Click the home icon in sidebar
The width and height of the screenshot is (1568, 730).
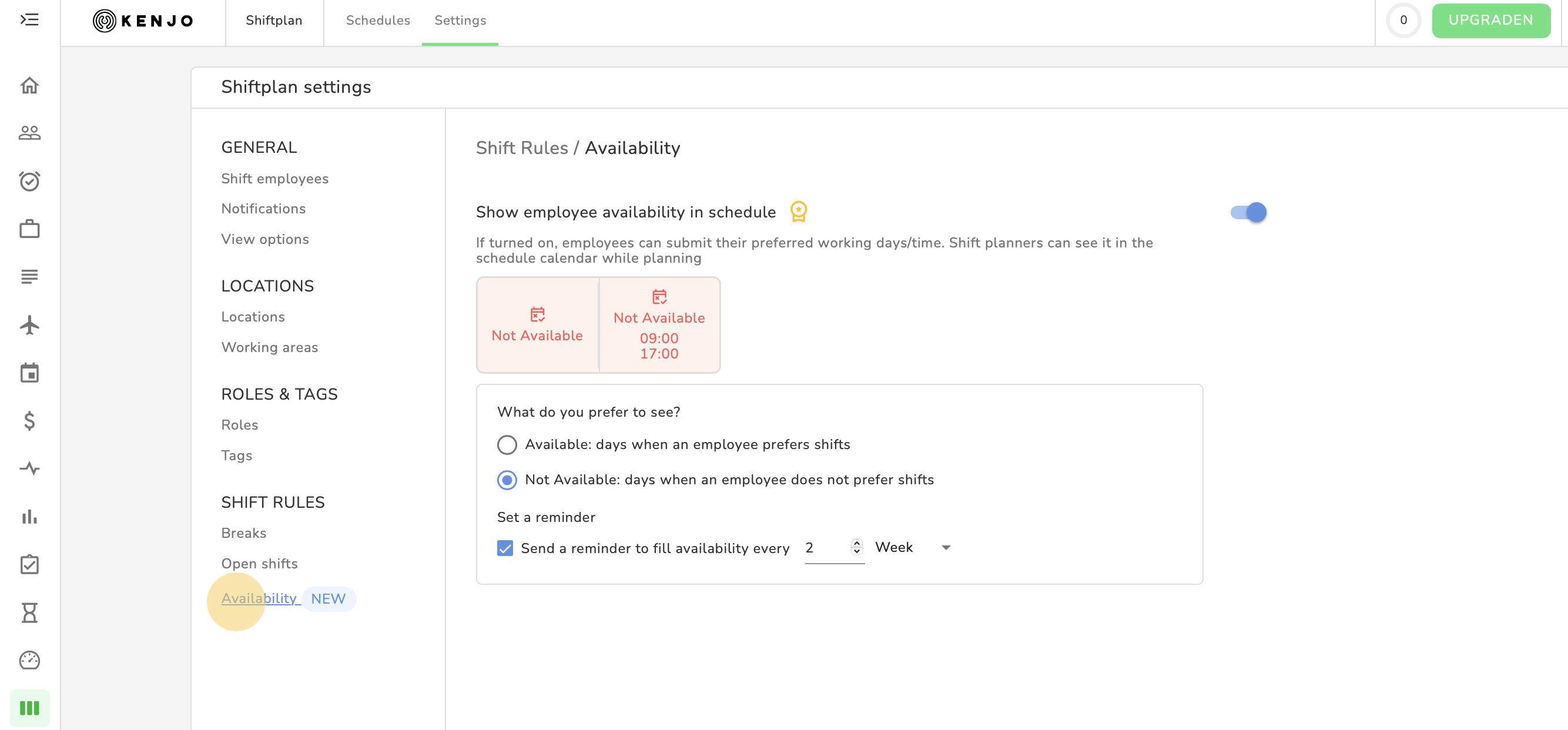(29, 85)
